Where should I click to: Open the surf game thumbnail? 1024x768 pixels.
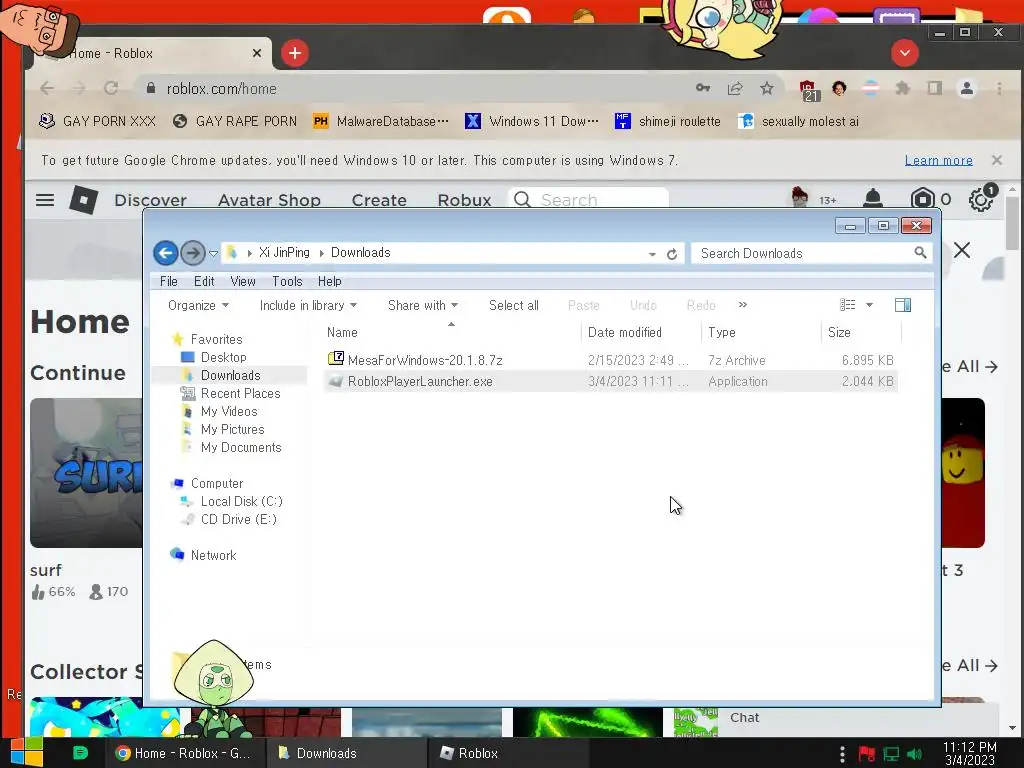pyautogui.click(x=86, y=473)
